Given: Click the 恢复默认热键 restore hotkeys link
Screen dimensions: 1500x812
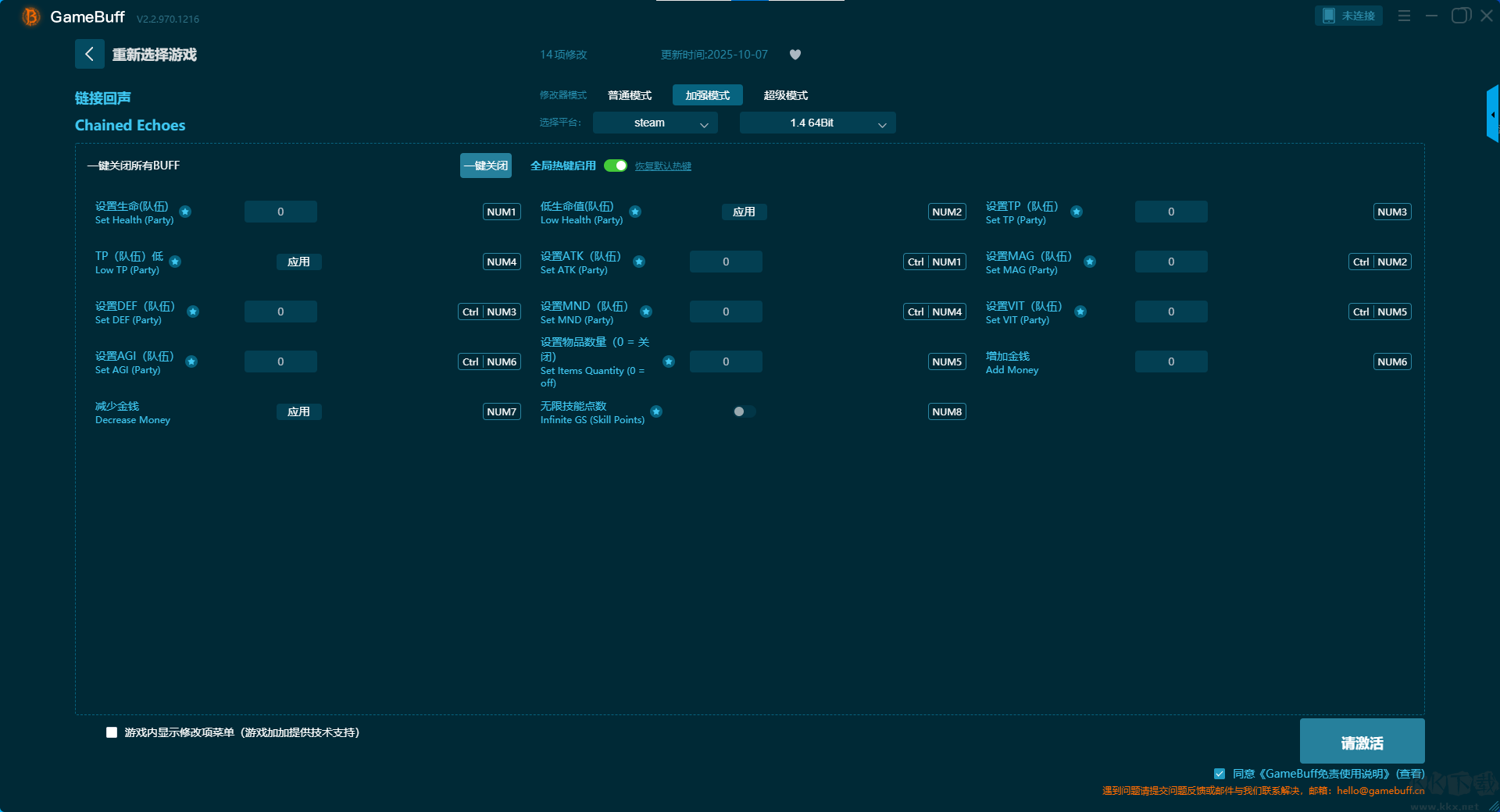Looking at the screenshot, I should [662, 166].
